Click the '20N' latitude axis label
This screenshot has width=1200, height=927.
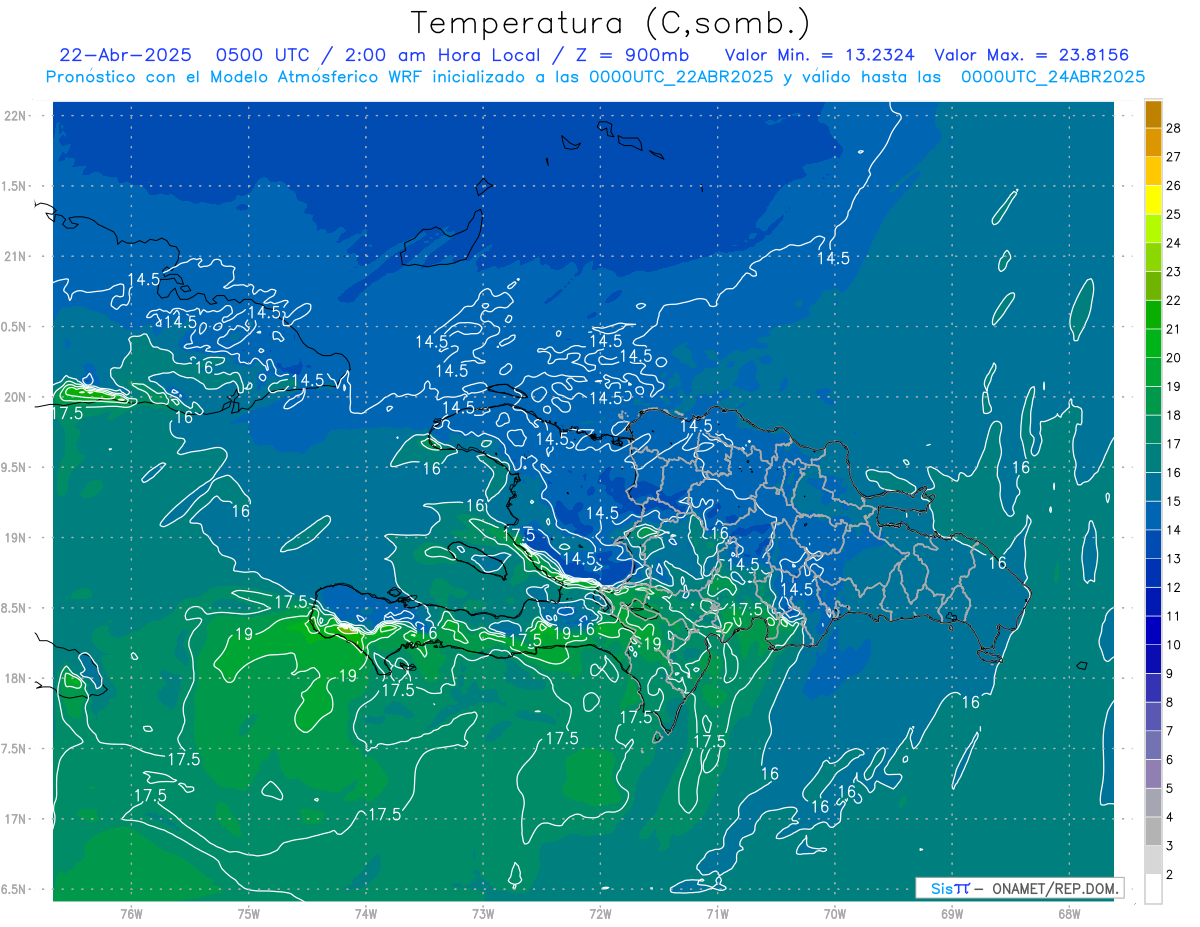[16, 397]
